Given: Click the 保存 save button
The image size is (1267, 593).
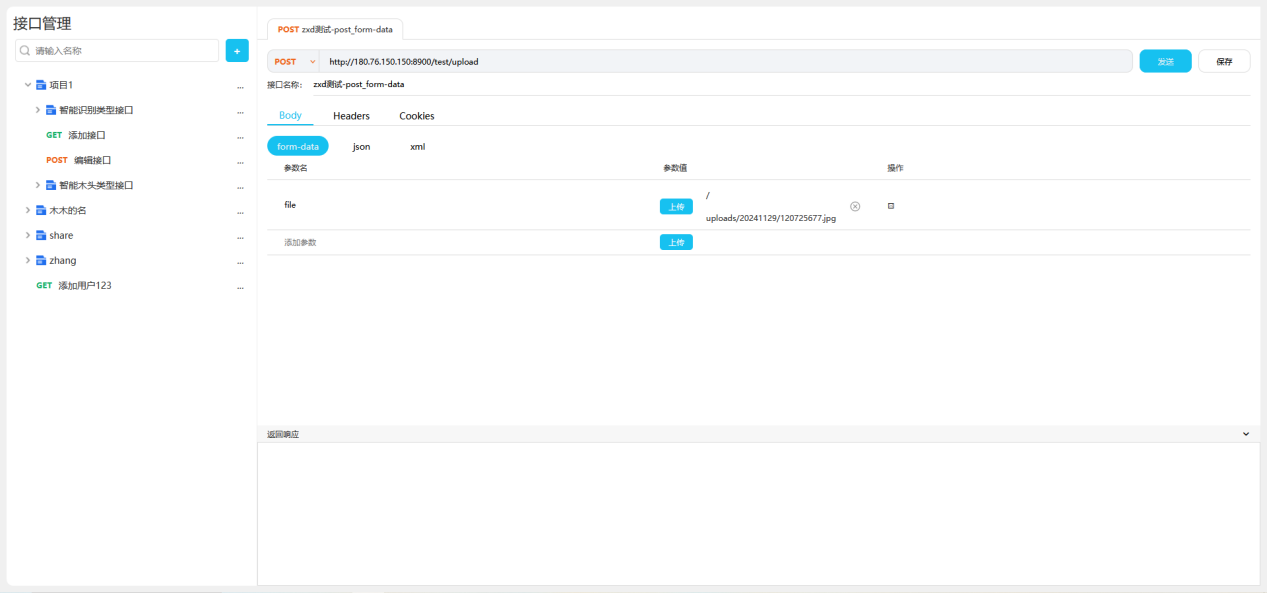Looking at the screenshot, I should [x=1224, y=62].
